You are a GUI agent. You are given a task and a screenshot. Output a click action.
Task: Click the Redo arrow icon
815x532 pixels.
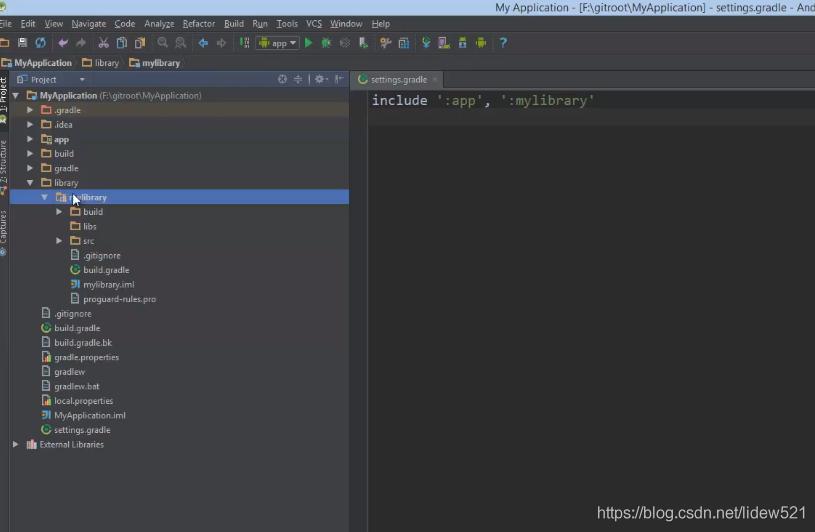(81, 43)
